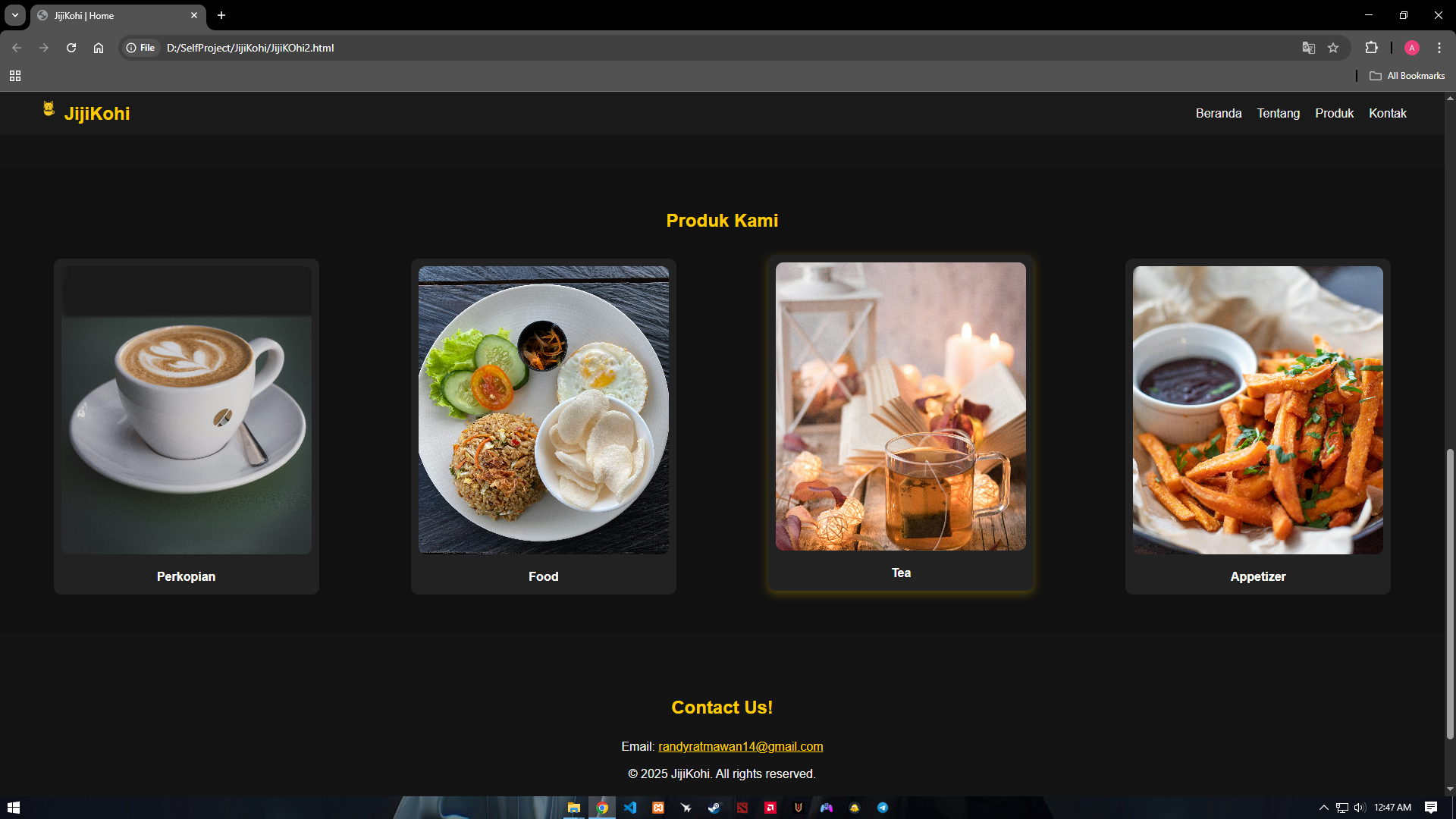Image resolution: width=1456 pixels, height=819 pixels.
Task: Bookmark this page with the star icon
Action: [x=1334, y=48]
